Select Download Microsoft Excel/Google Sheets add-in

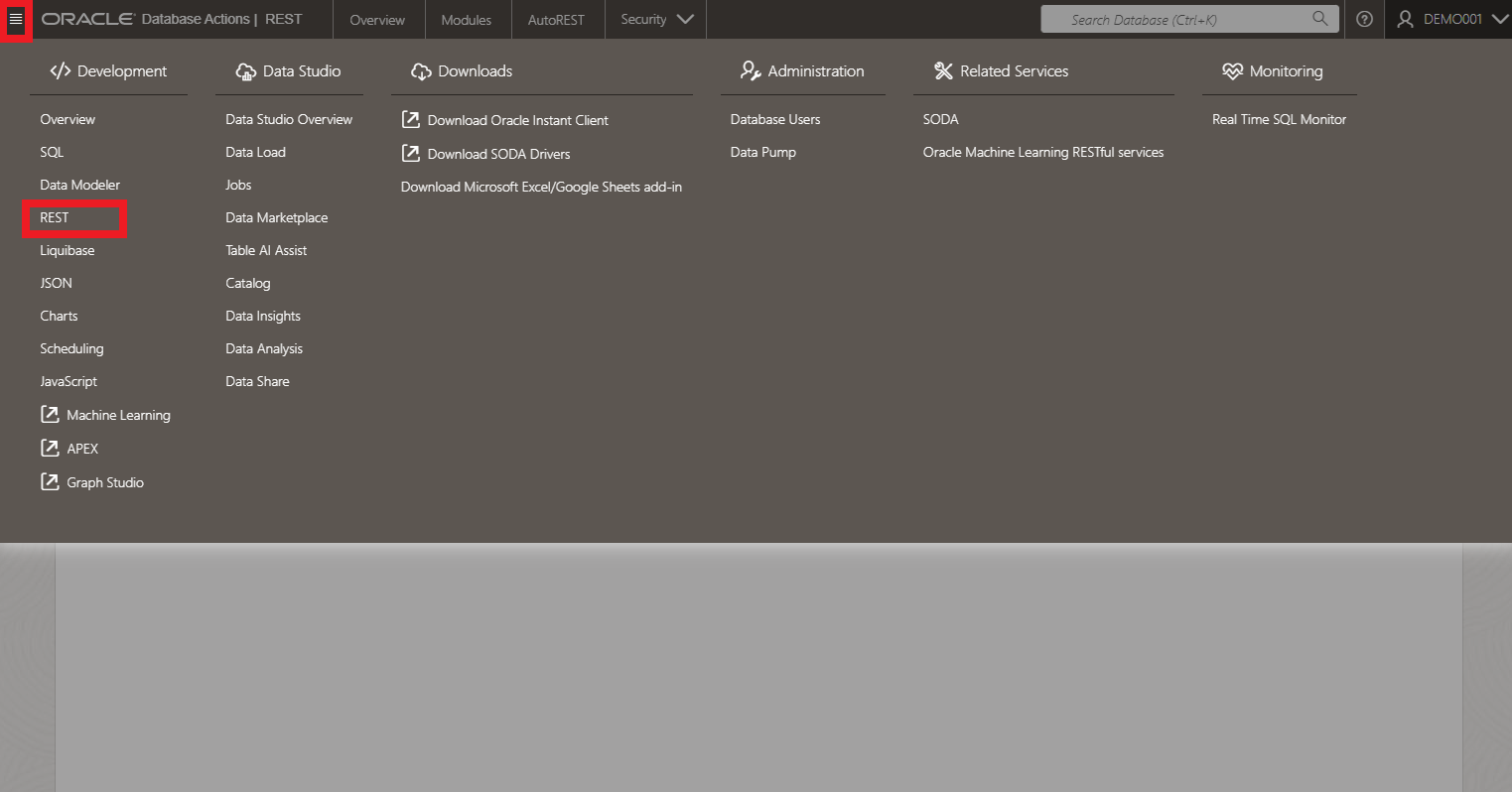[541, 187]
